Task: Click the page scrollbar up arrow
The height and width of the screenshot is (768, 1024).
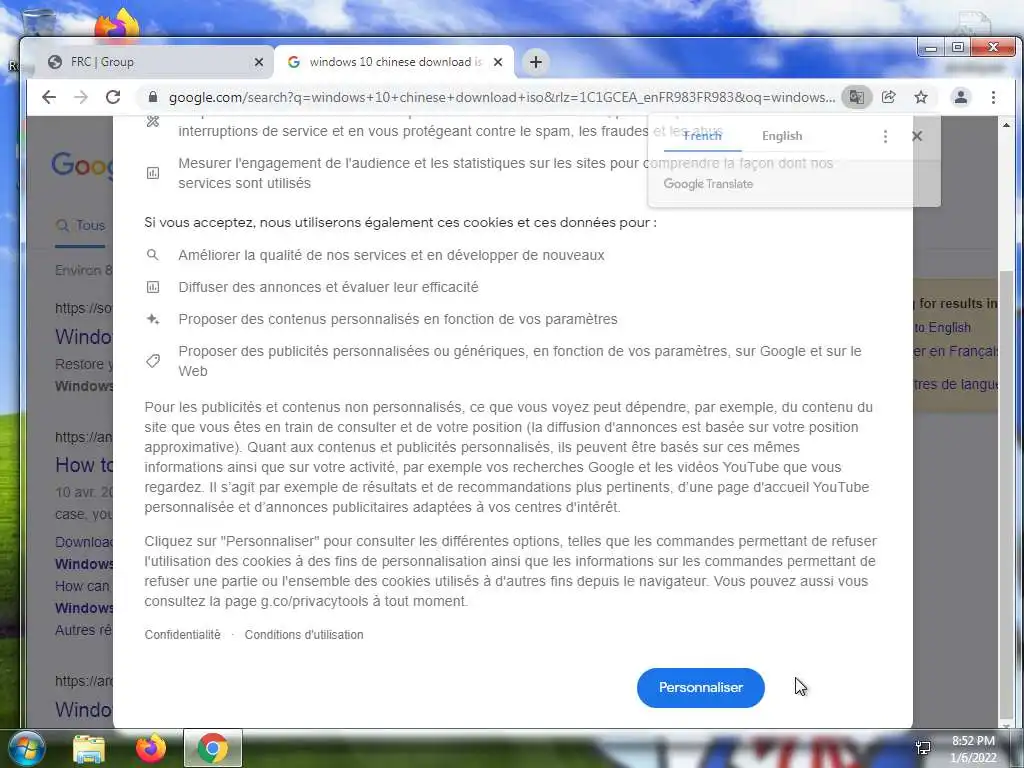Action: pyautogui.click(x=1006, y=125)
